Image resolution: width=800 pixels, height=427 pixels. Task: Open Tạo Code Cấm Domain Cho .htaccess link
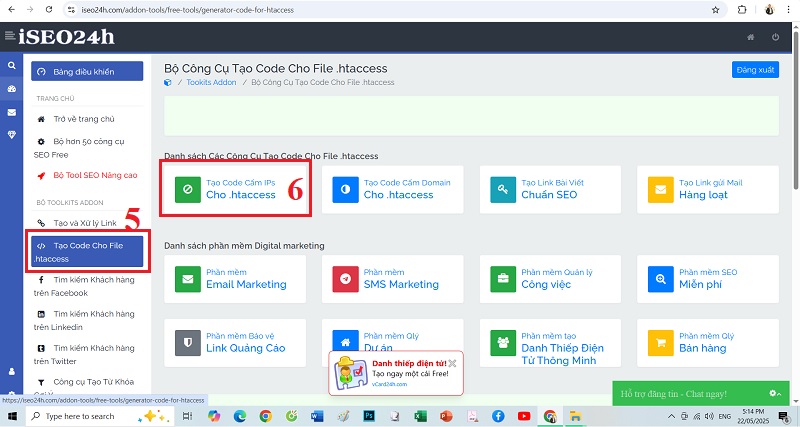tap(407, 189)
